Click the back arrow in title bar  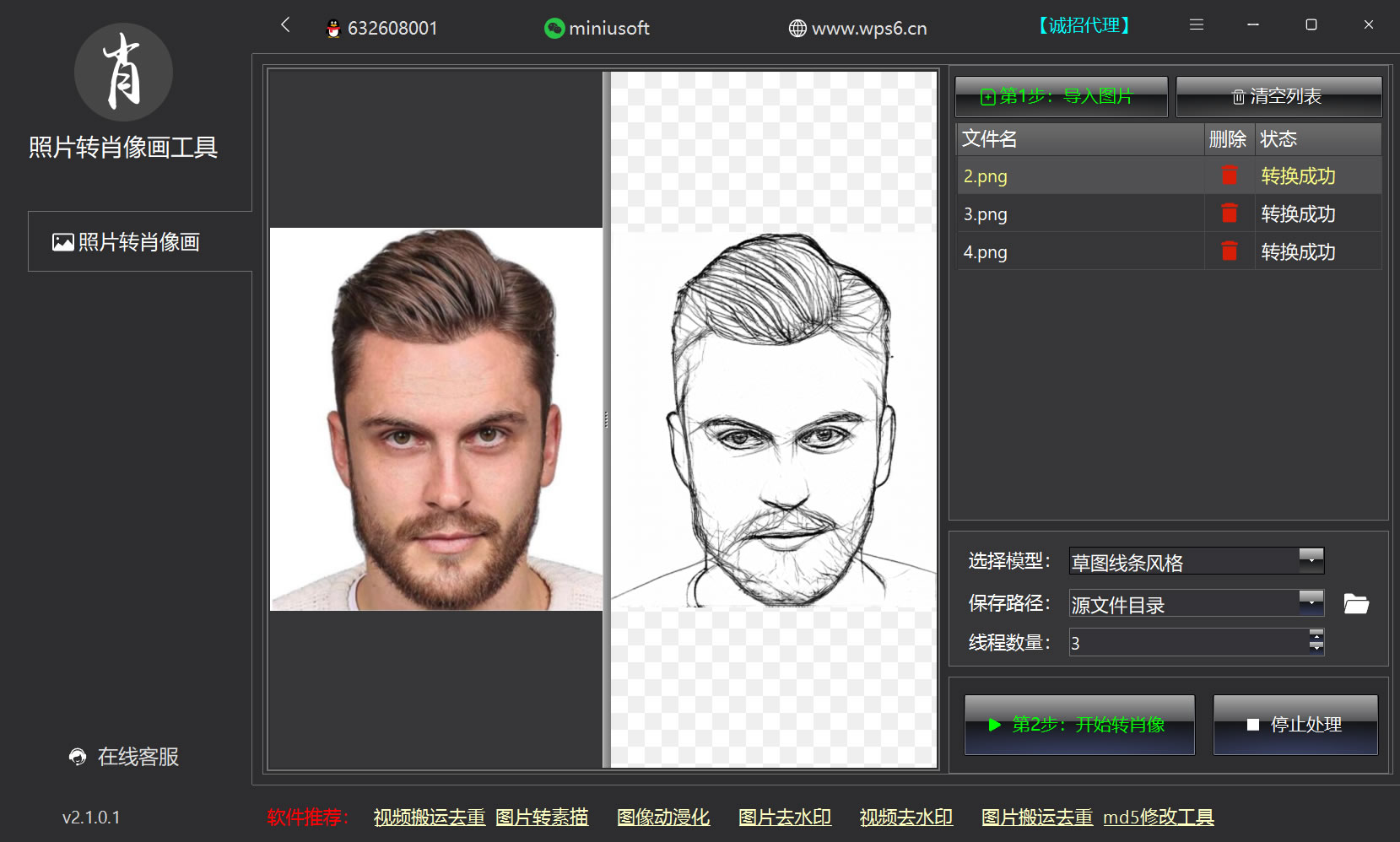[x=285, y=25]
